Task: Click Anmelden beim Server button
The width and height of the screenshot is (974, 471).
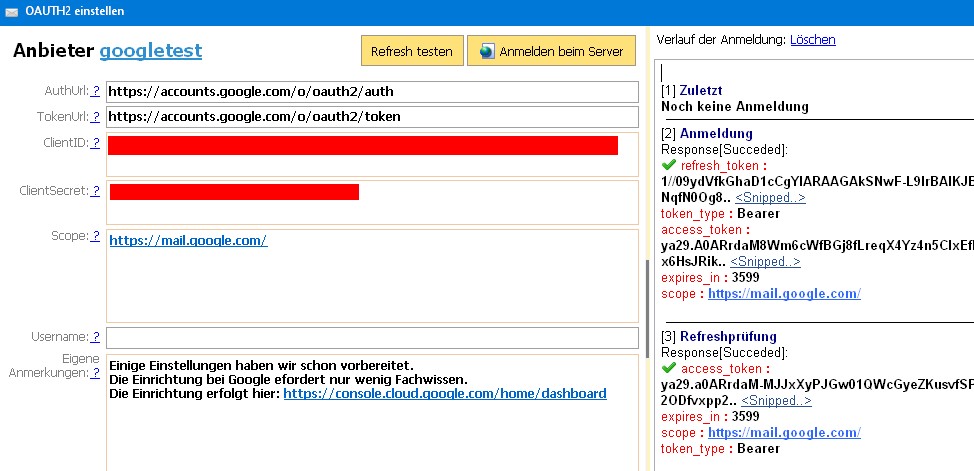Action: click(x=552, y=51)
